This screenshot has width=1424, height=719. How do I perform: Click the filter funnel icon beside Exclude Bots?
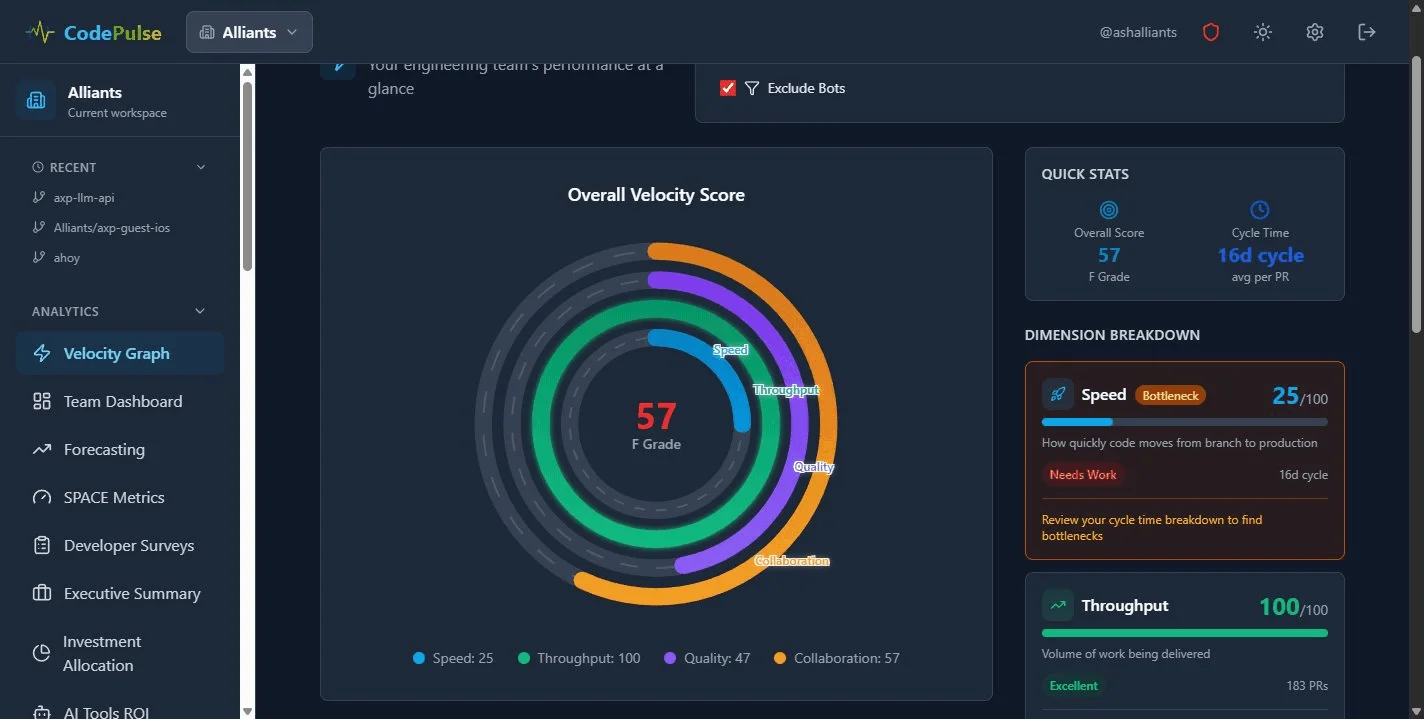[751, 88]
